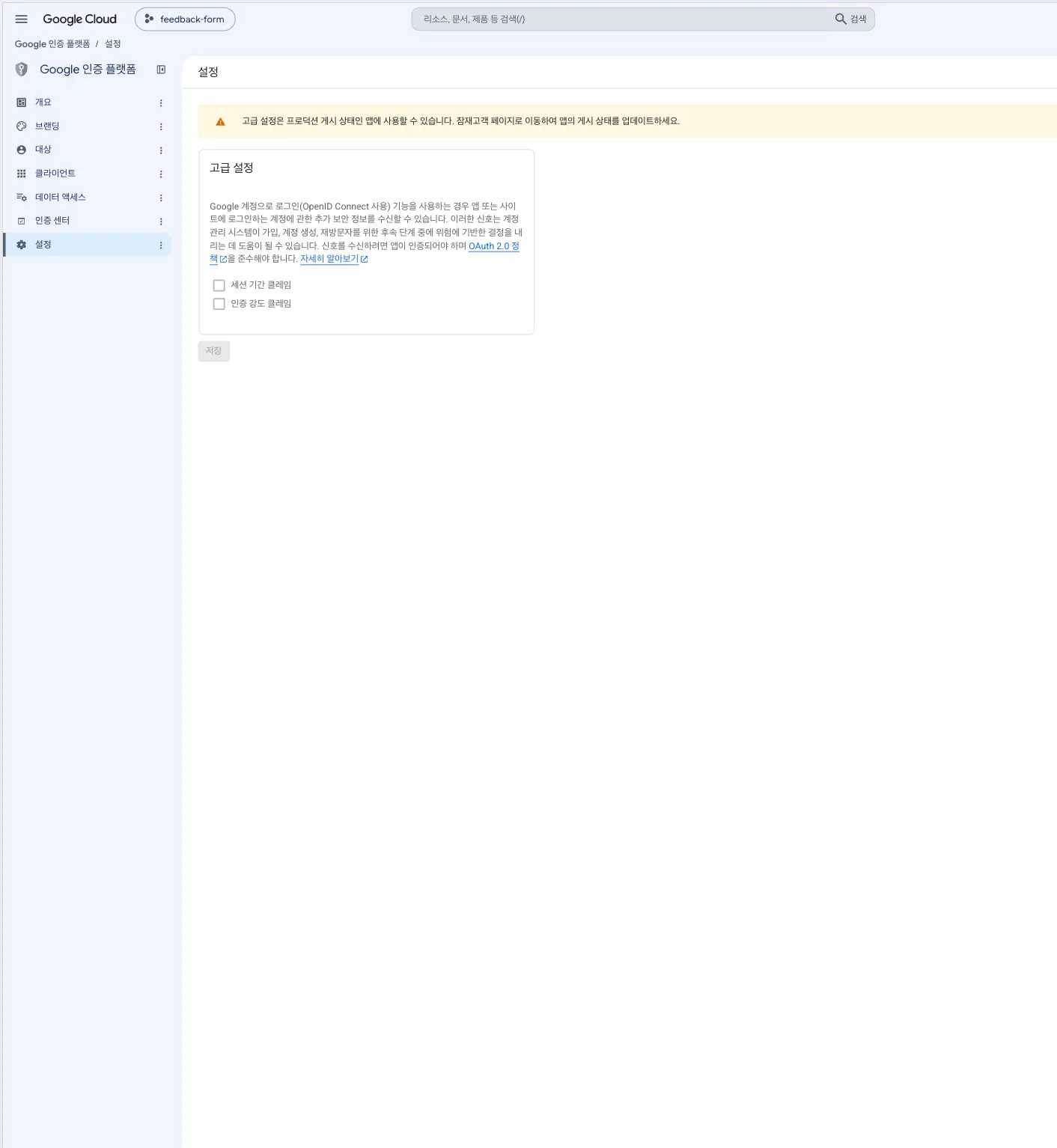Collapse the side navigation panel
The height and width of the screenshot is (1148, 1057).
click(x=161, y=70)
